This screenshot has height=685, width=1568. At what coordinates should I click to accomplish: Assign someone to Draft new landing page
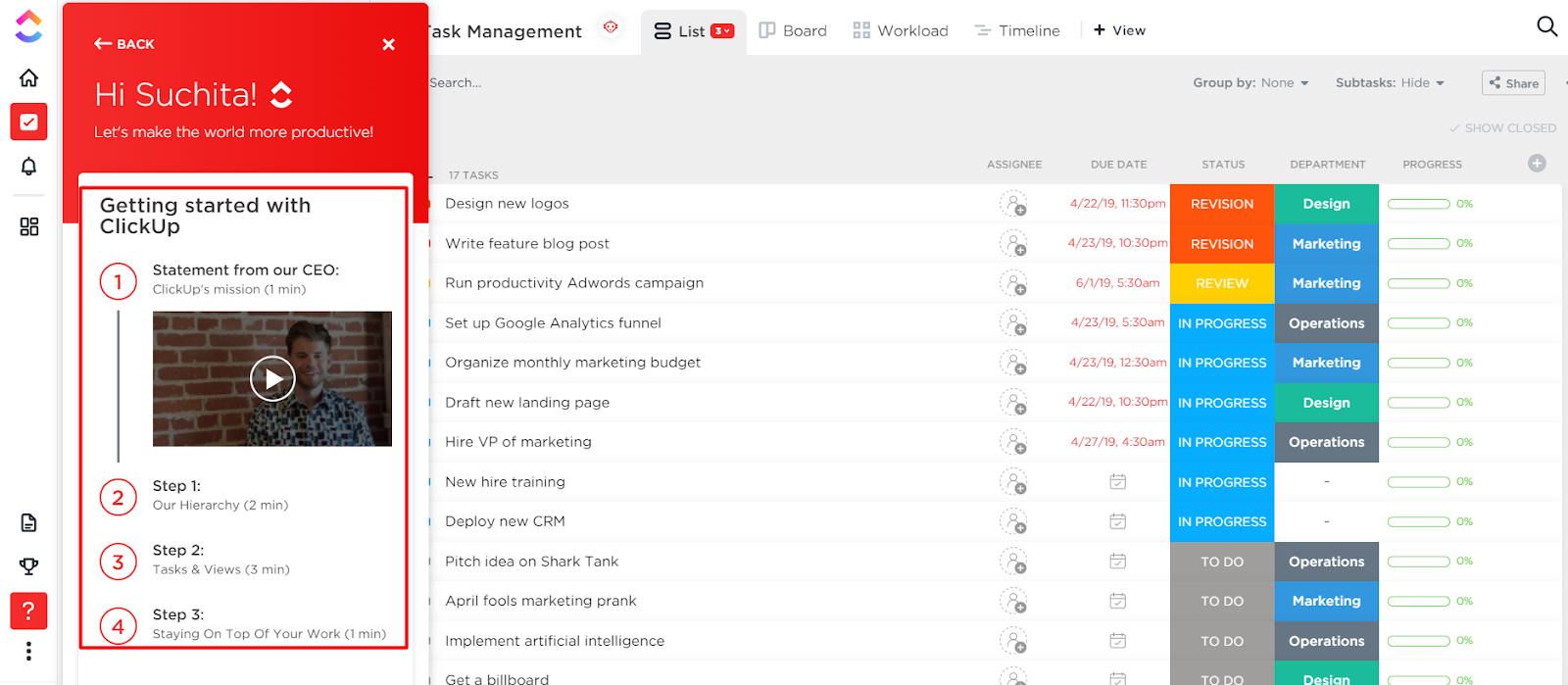coord(1013,402)
